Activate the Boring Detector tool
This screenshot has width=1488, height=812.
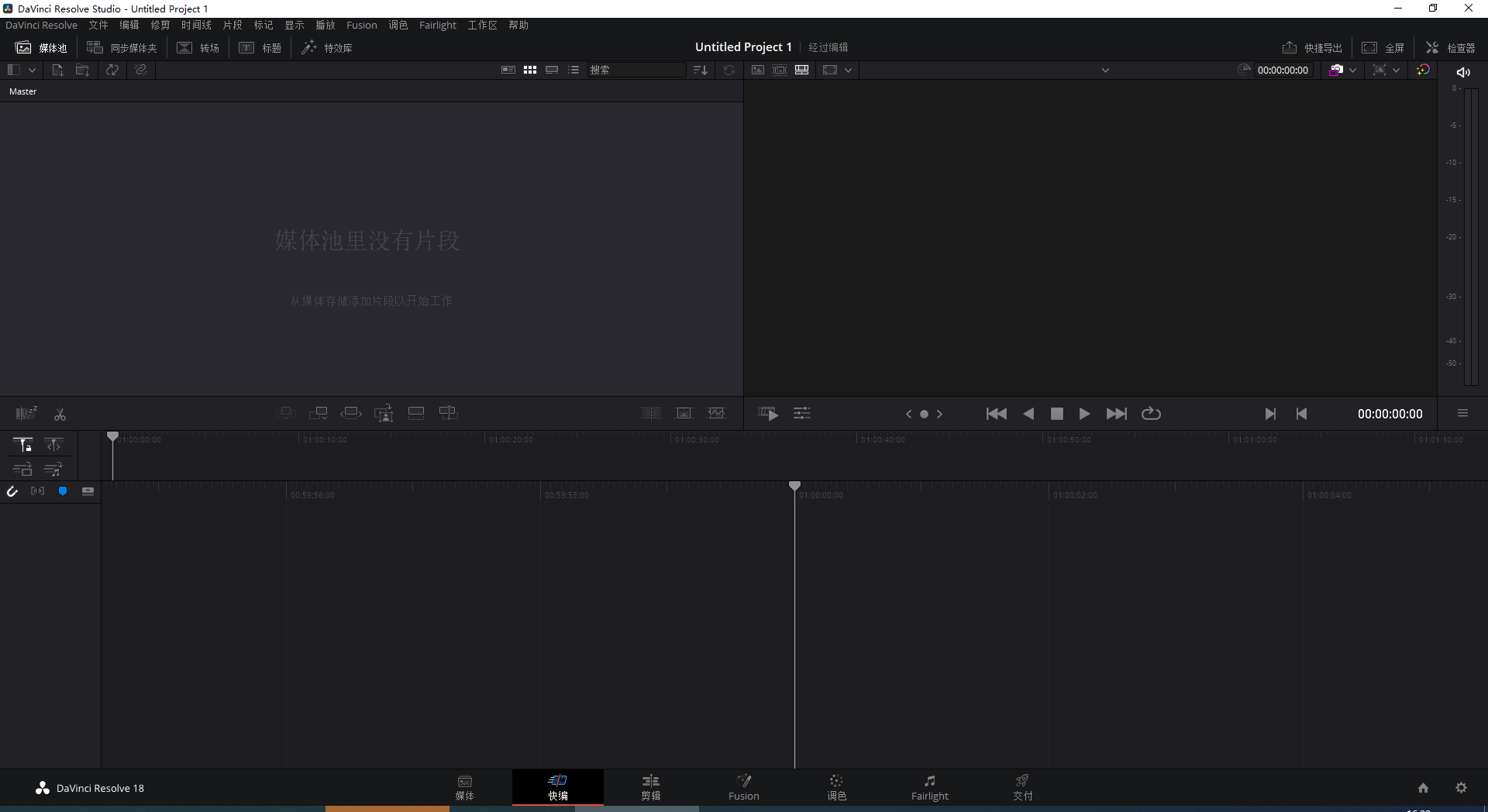(x=26, y=413)
